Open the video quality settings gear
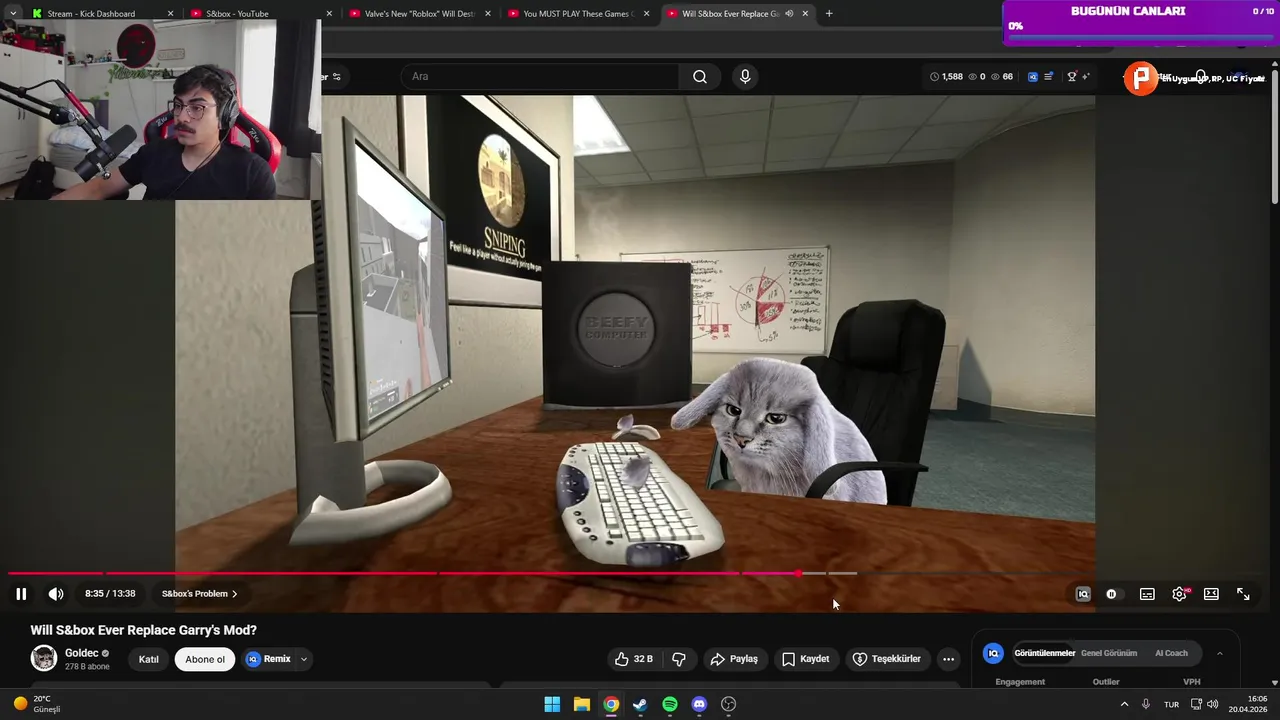 point(1180,594)
